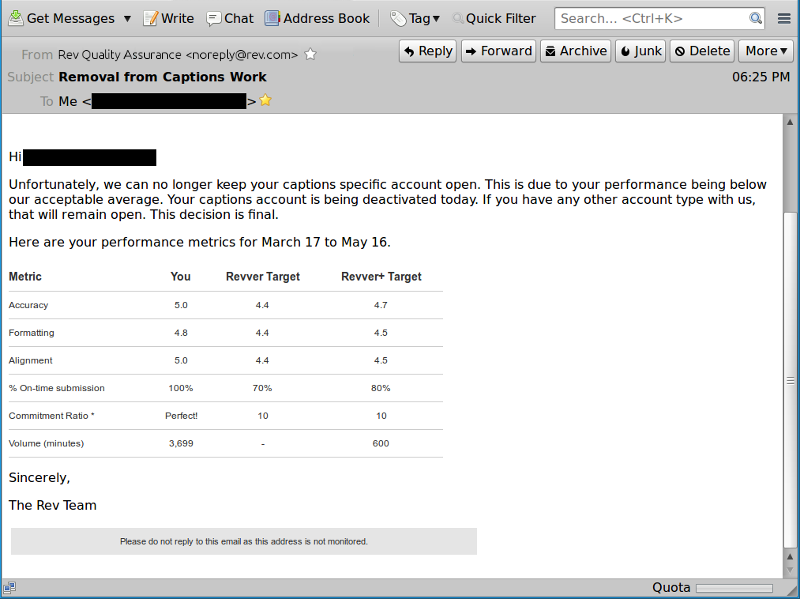The image size is (800, 599).
Task: Click the message scrollbar up arrow
Action: (790, 122)
